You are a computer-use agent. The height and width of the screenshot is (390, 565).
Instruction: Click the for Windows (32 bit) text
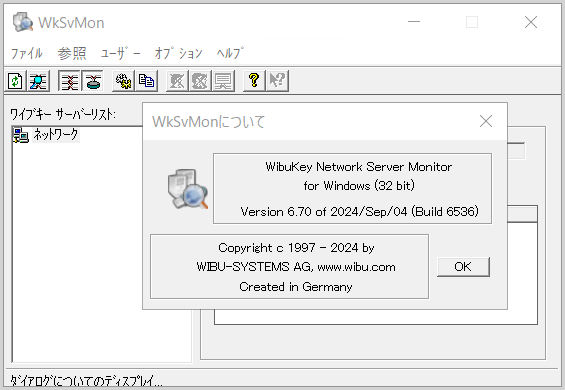point(359,186)
